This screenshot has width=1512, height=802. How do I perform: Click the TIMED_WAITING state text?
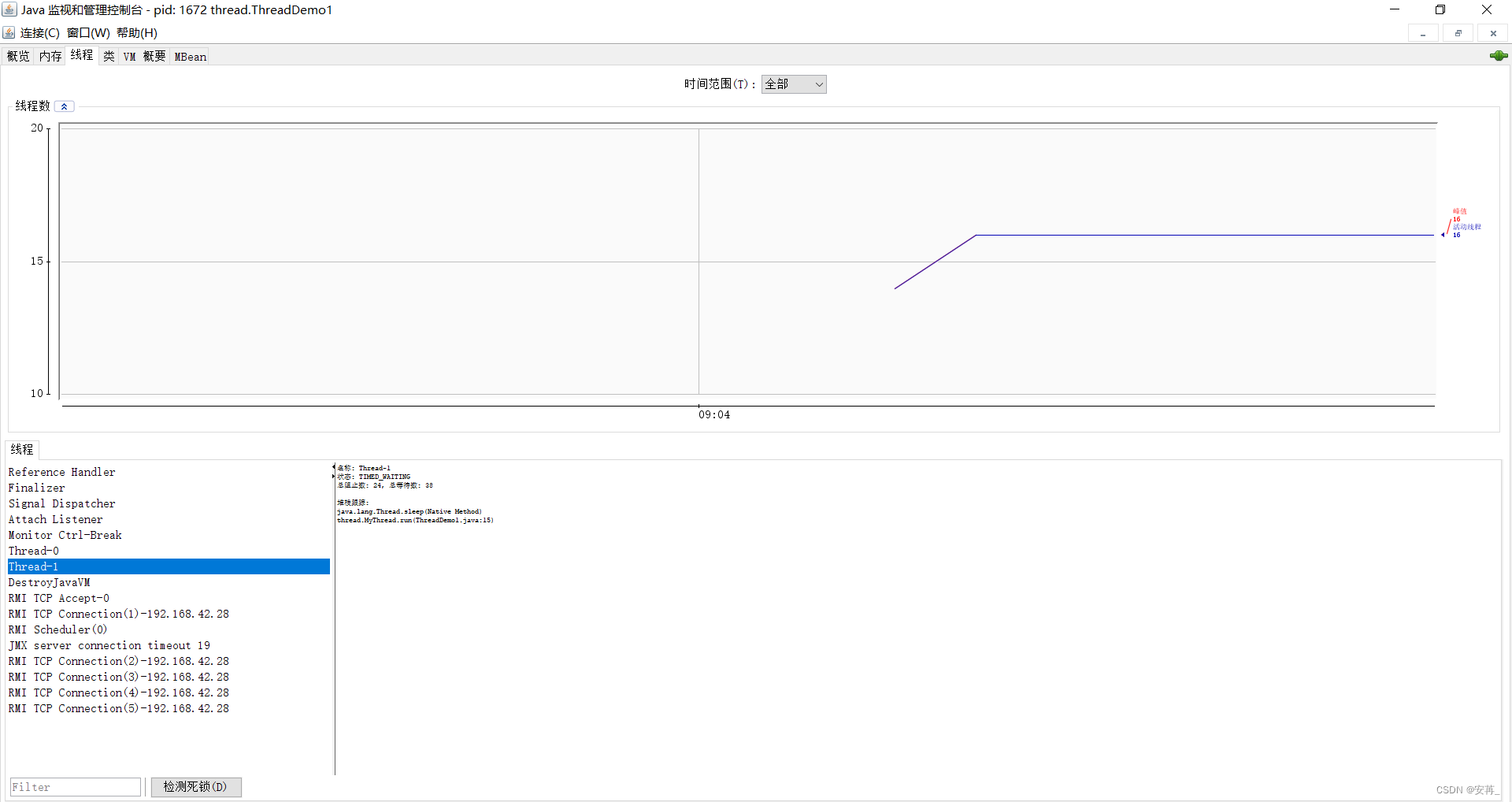[x=384, y=477]
